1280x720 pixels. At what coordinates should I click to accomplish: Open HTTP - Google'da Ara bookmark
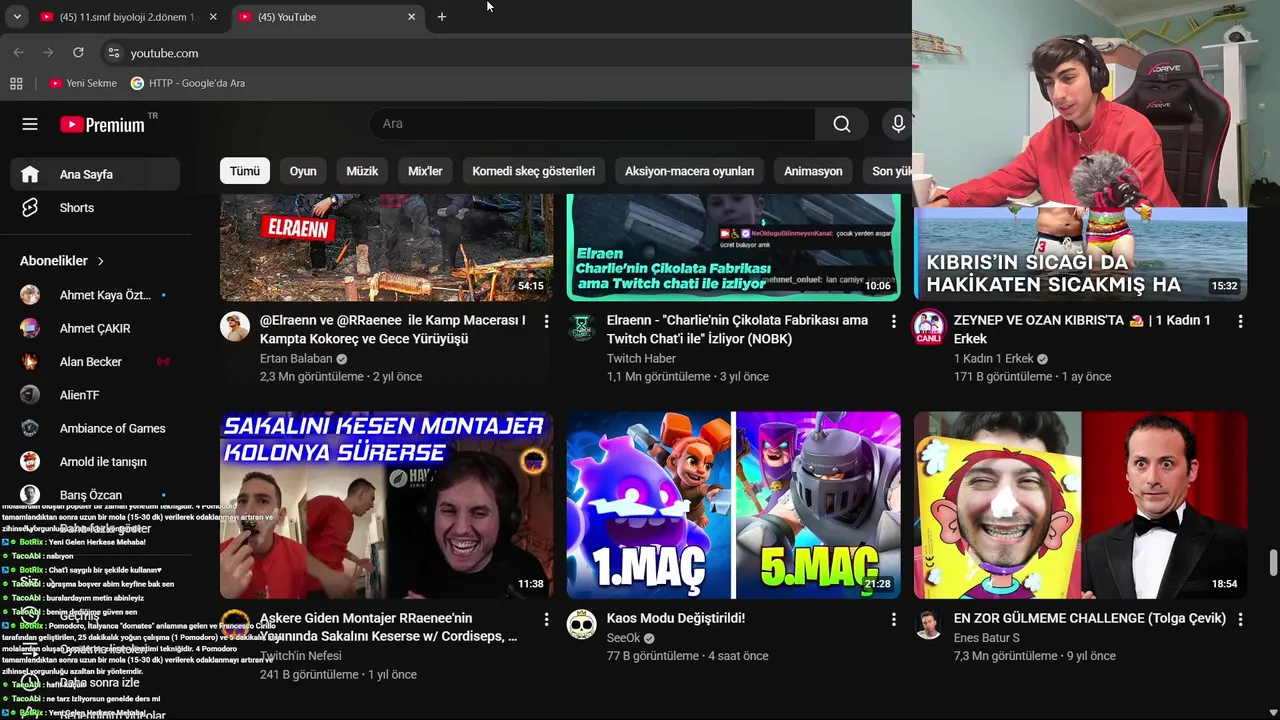click(188, 83)
